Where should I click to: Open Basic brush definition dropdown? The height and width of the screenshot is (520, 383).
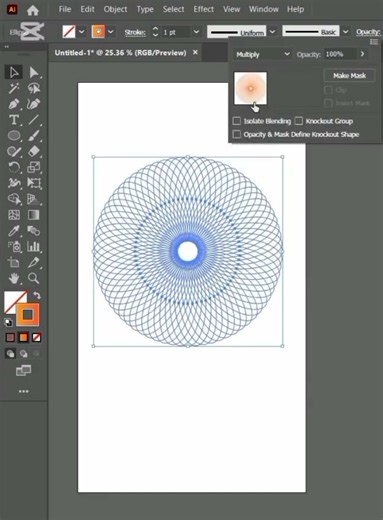(346, 32)
